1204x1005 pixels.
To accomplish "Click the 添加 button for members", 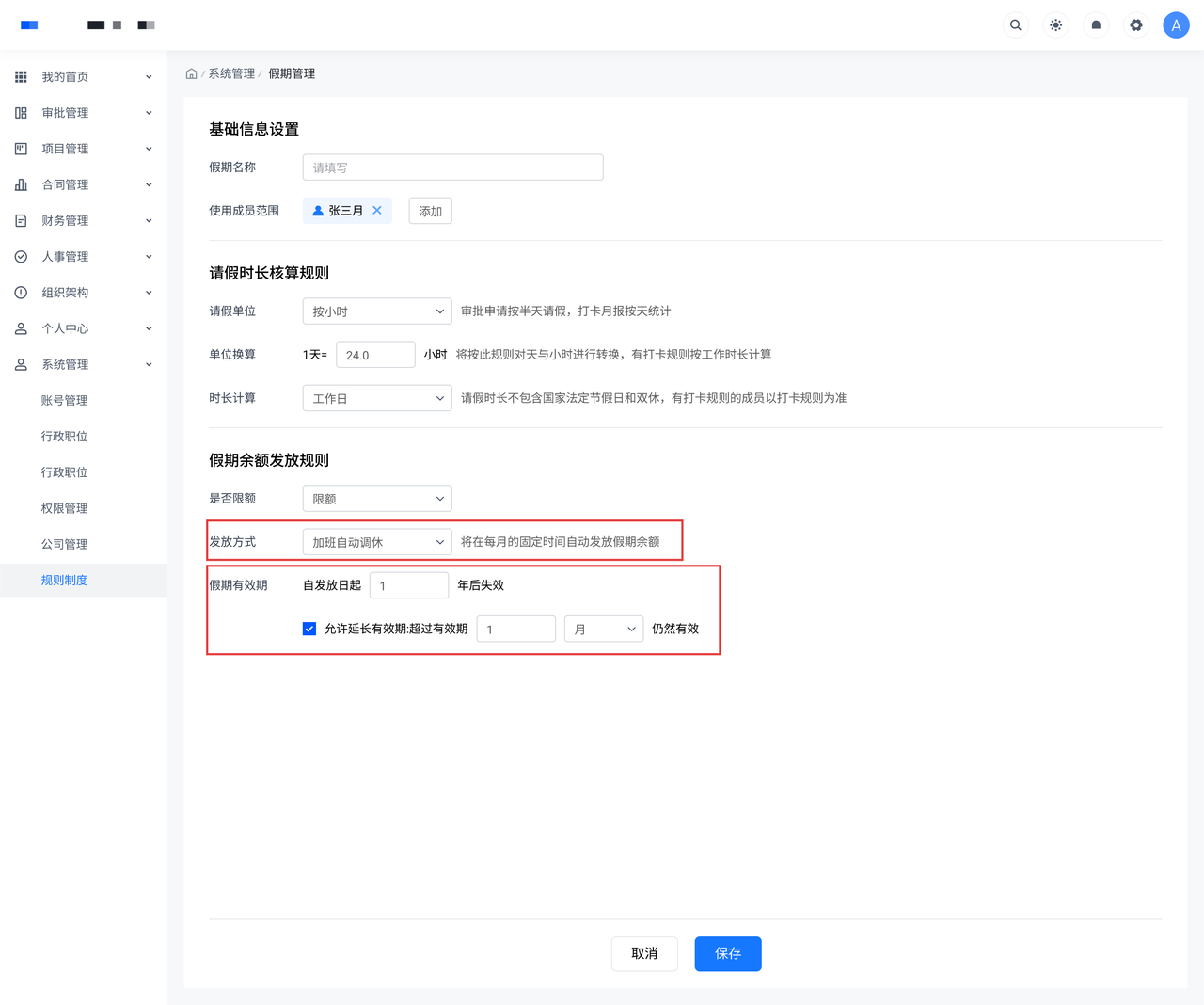I will tap(430, 211).
